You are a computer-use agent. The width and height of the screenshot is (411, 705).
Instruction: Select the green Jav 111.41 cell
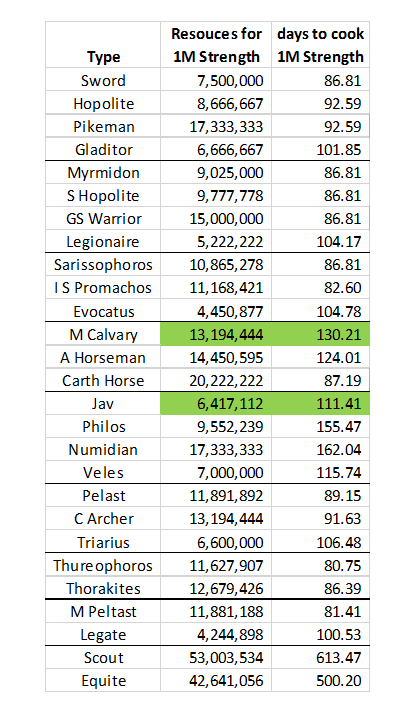pyautogui.click(x=320, y=403)
